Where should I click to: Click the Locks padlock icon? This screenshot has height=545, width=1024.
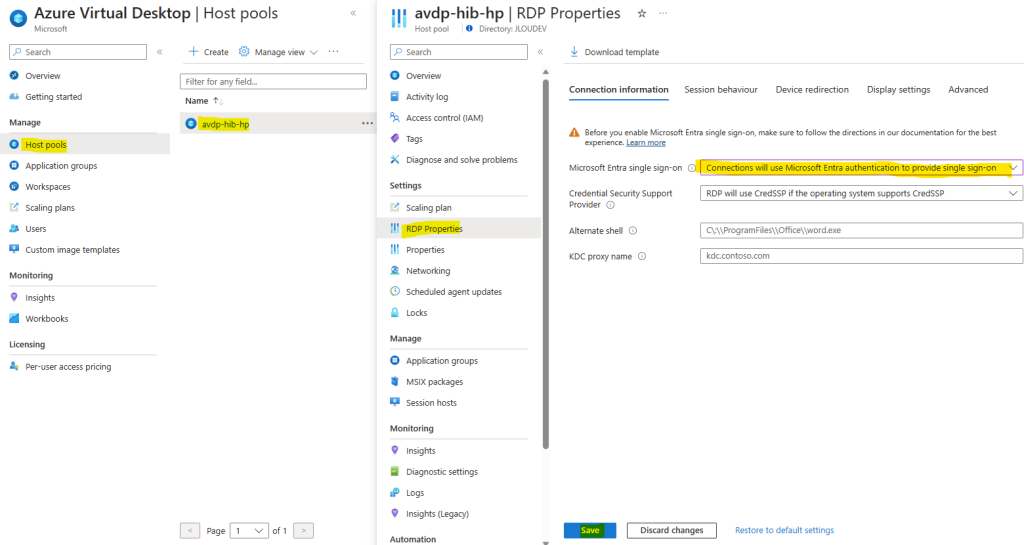click(x=394, y=313)
